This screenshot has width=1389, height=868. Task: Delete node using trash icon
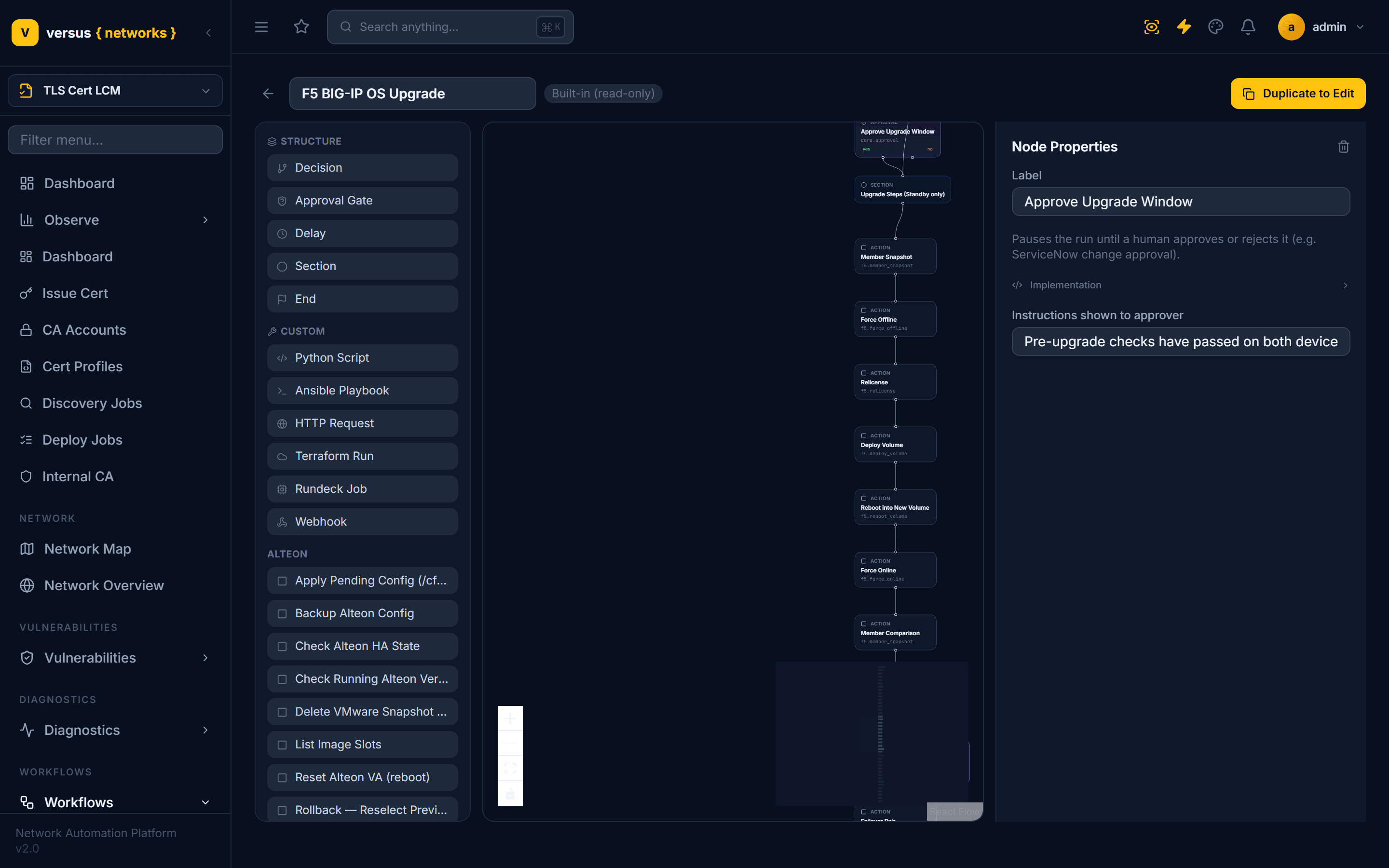tap(1344, 147)
